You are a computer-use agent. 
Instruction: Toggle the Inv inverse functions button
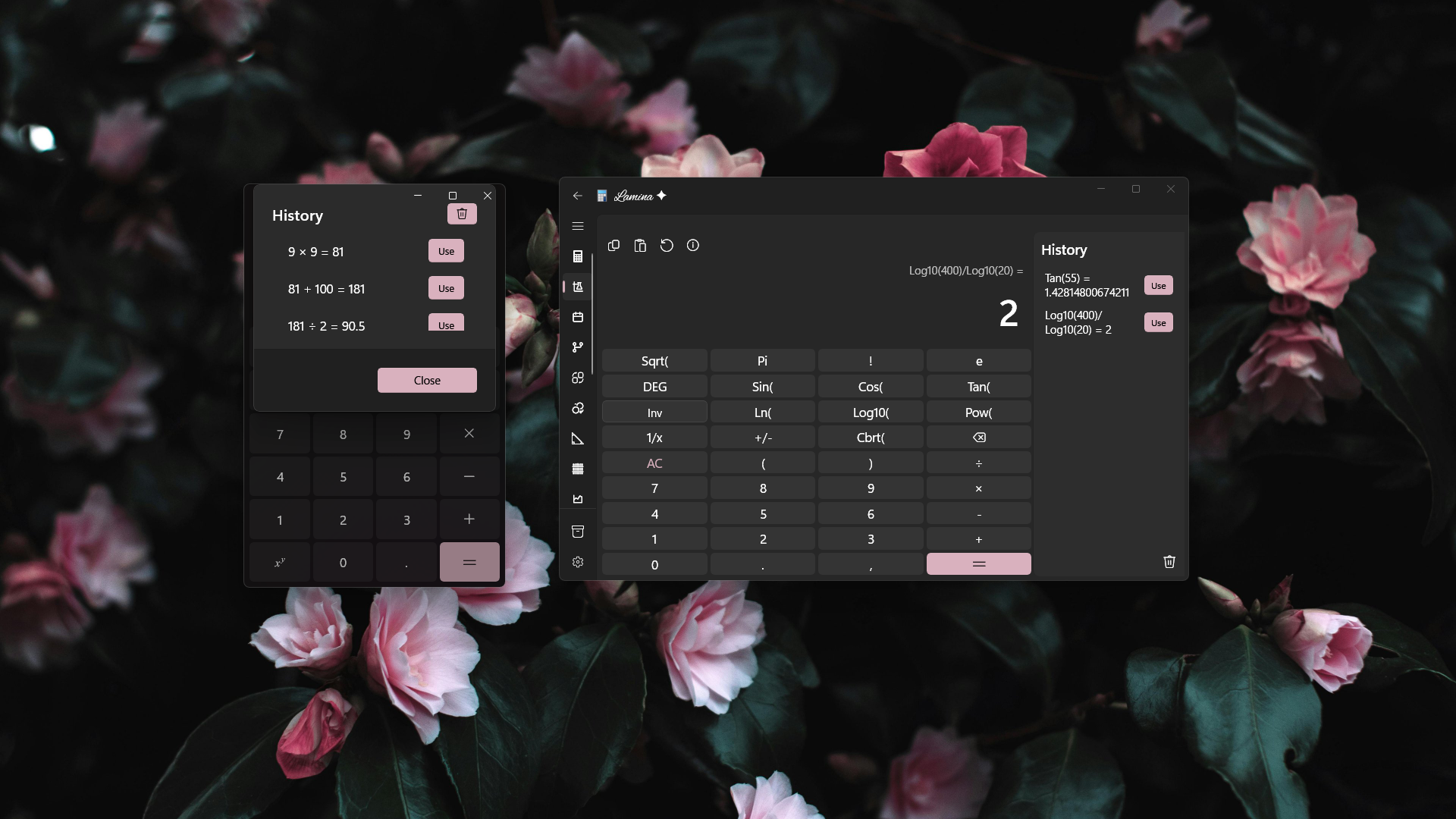(654, 413)
